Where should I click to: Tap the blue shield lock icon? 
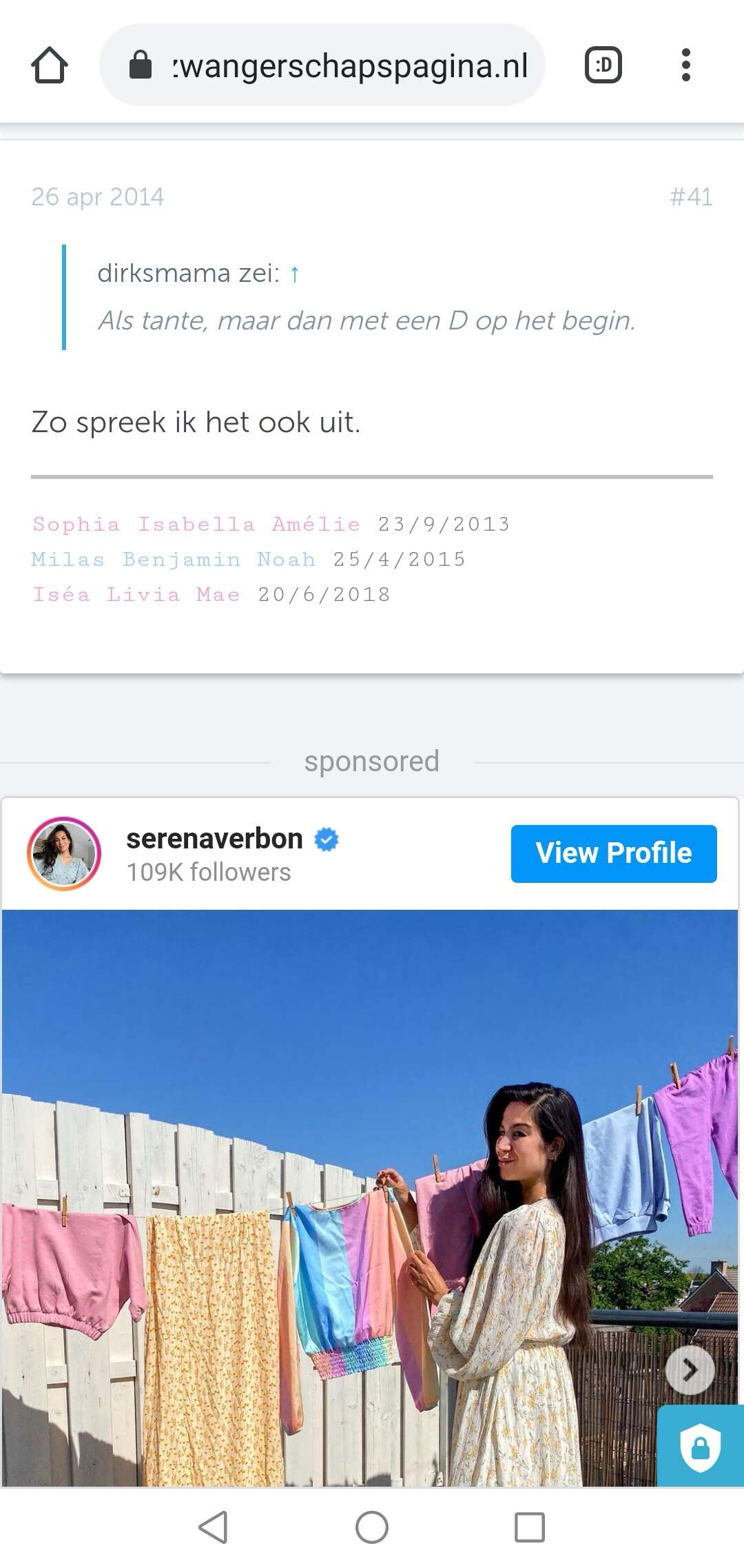(x=701, y=1446)
